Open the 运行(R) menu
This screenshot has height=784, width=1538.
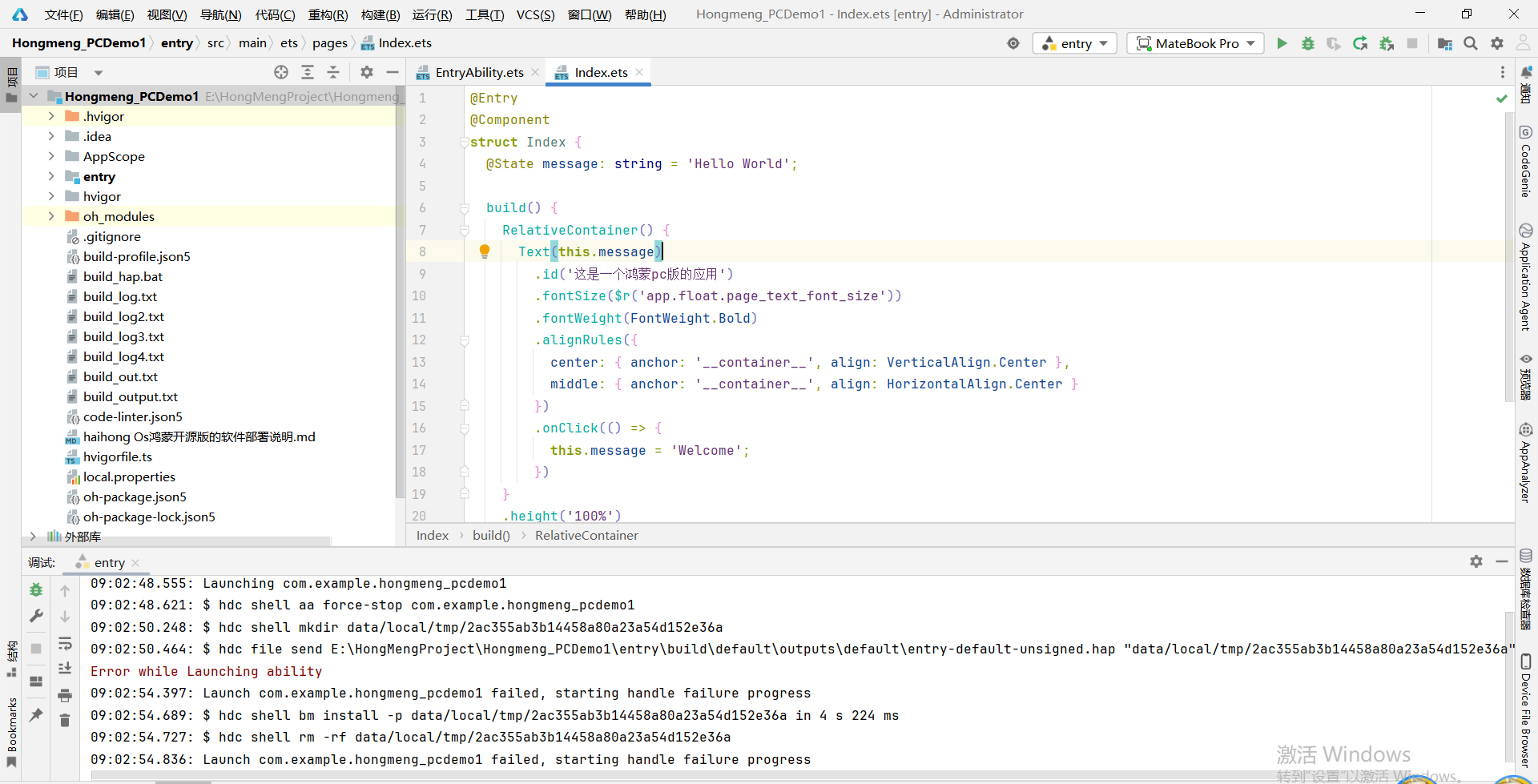pyautogui.click(x=432, y=14)
